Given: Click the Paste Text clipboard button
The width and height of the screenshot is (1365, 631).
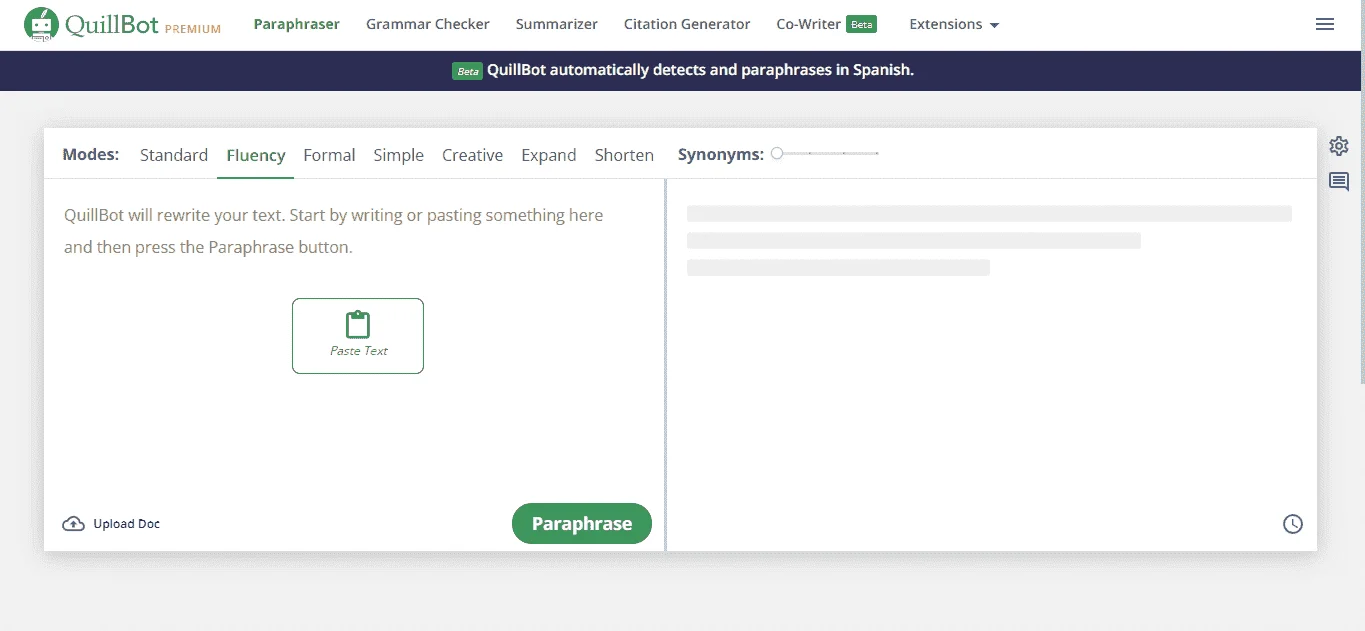Looking at the screenshot, I should [358, 336].
